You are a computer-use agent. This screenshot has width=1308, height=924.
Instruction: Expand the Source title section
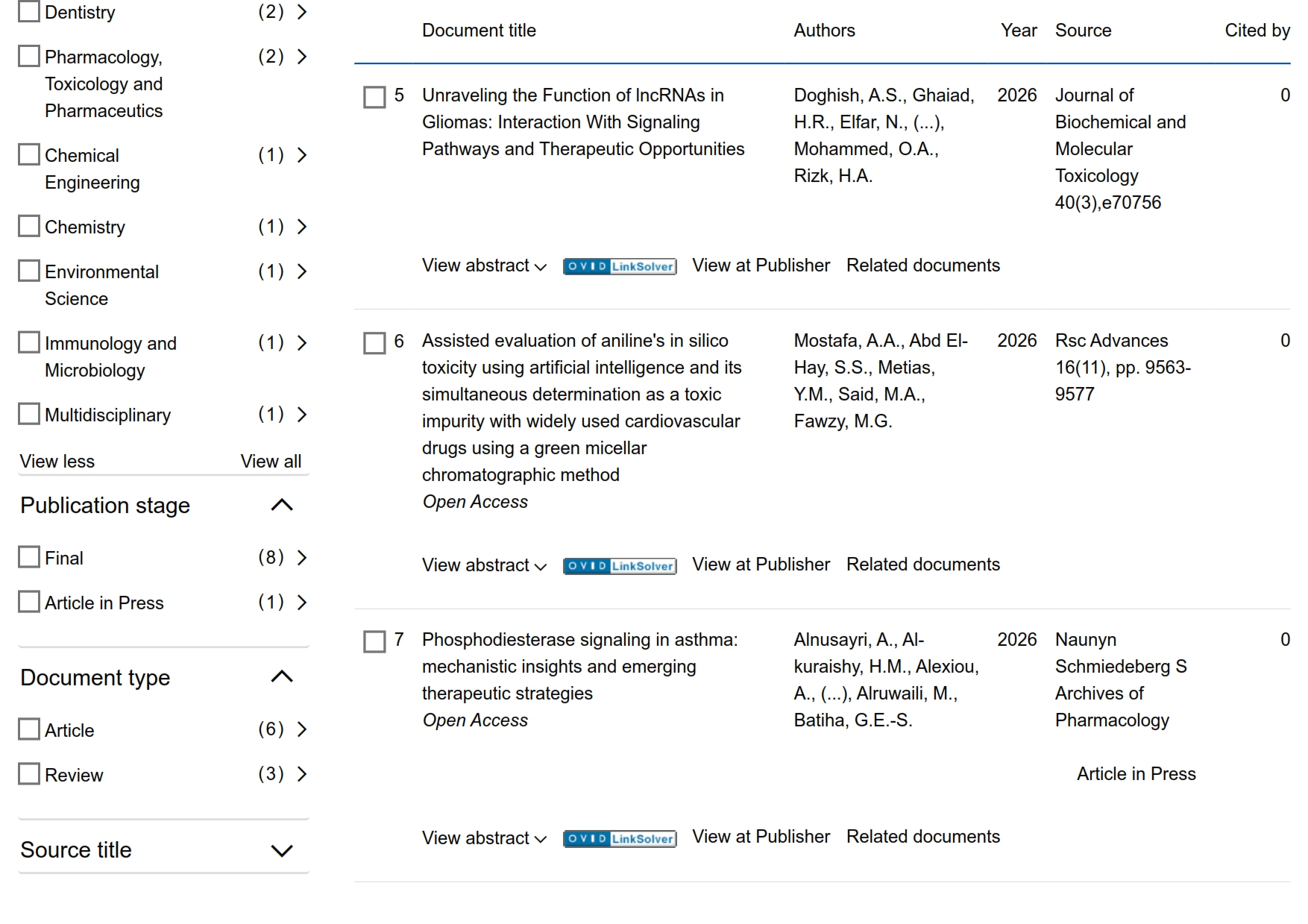pos(281,851)
